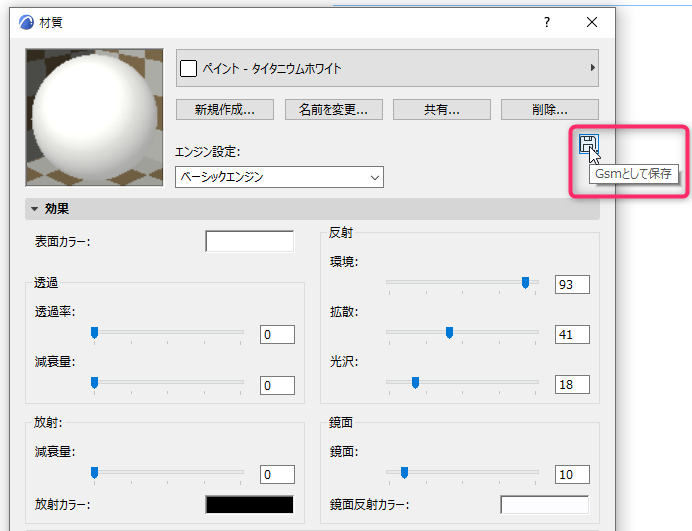Click the 削除... button

pyautogui.click(x=550, y=109)
